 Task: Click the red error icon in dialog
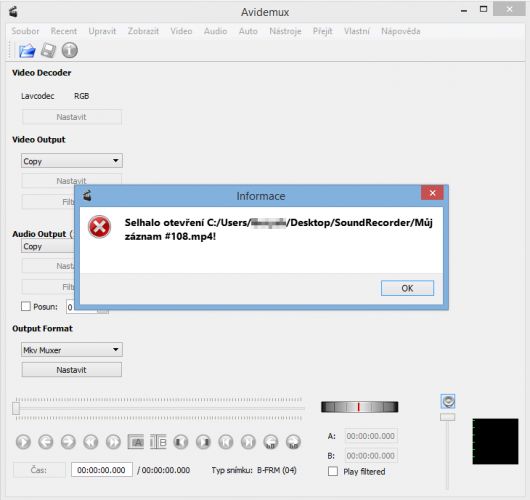click(x=99, y=227)
